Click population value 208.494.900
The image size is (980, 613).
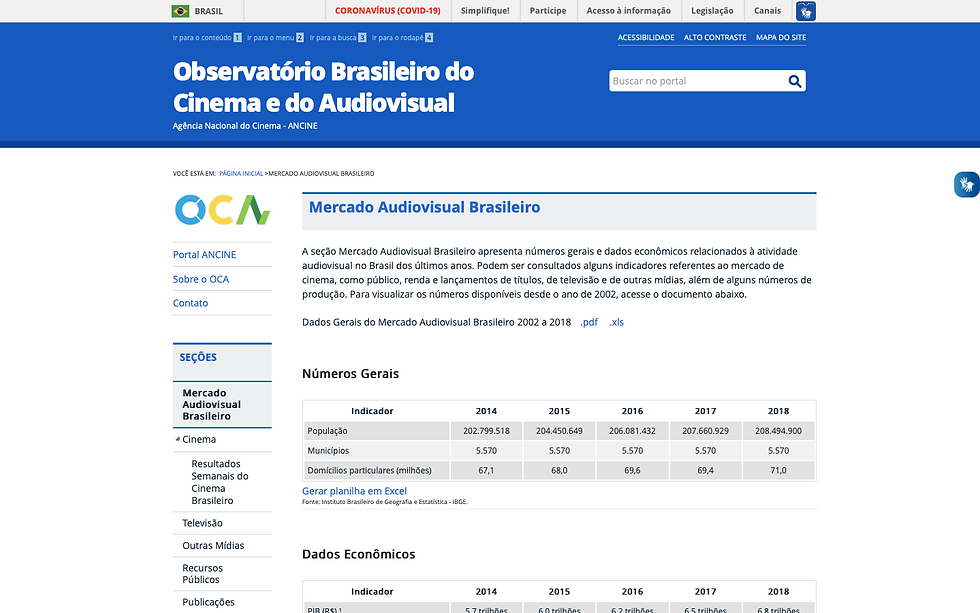pos(778,431)
